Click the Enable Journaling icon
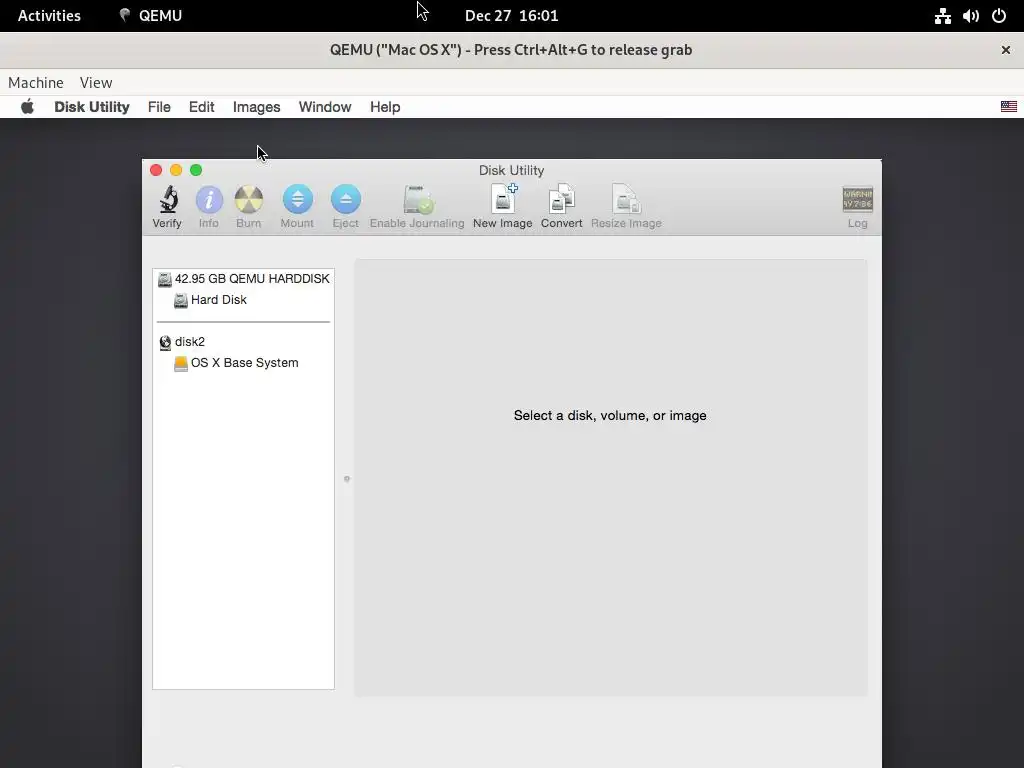The width and height of the screenshot is (1024, 768). tap(418, 200)
